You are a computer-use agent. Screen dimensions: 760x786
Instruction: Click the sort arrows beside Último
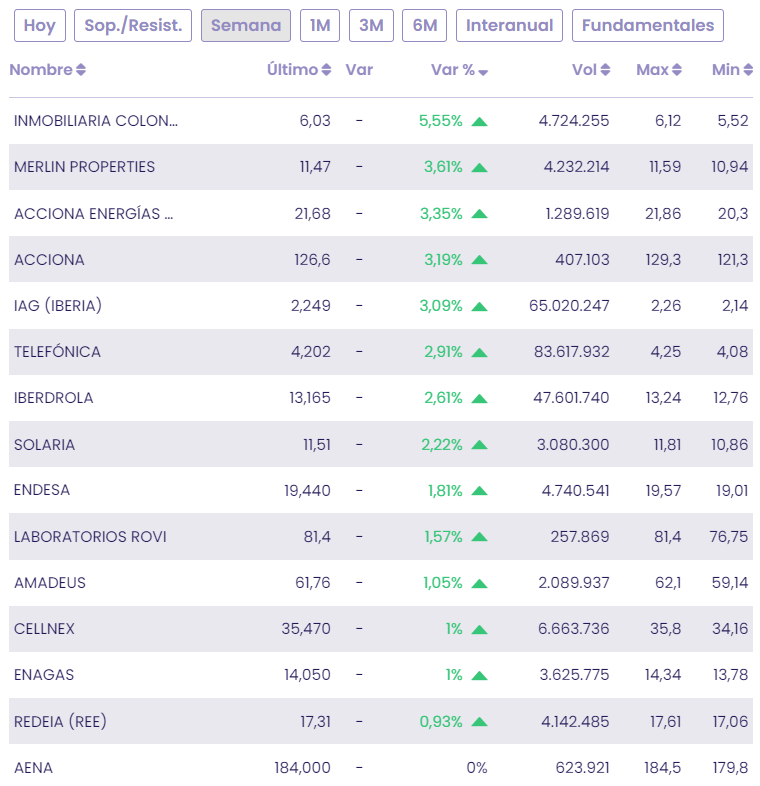pos(326,70)
